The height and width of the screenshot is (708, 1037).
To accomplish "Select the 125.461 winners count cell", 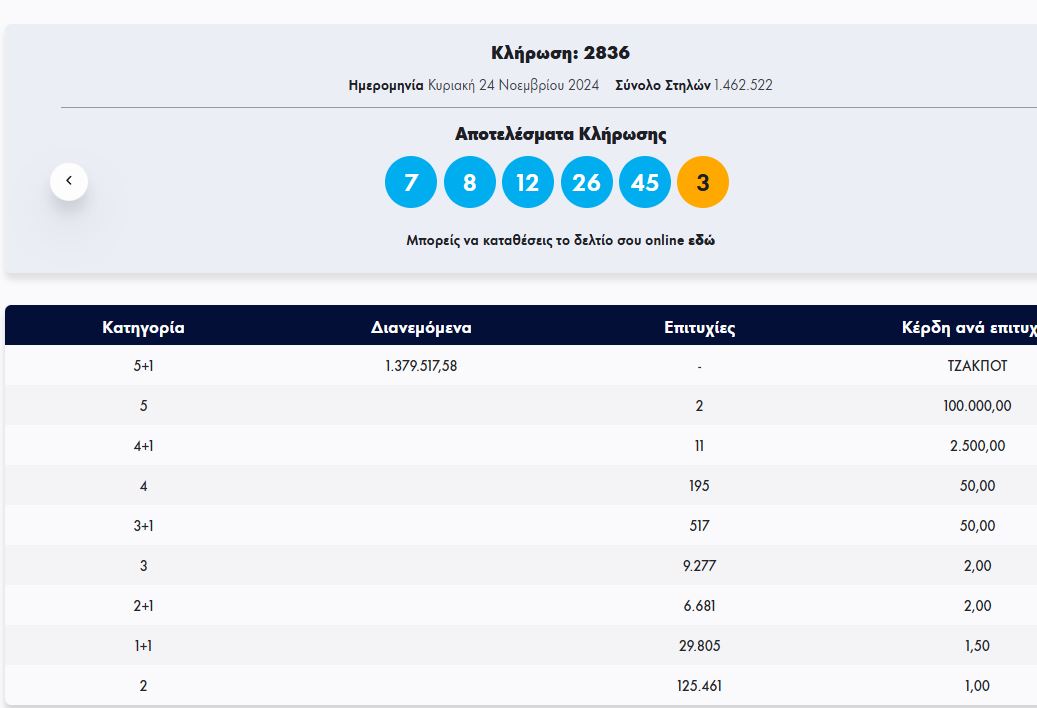I will click(699, 686).
